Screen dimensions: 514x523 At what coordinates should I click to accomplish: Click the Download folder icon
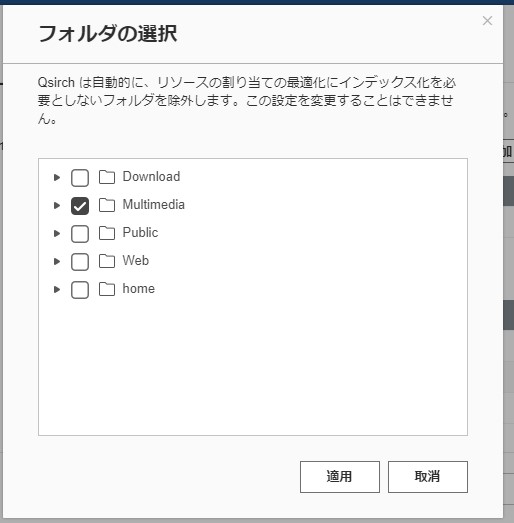coord(107,177)
